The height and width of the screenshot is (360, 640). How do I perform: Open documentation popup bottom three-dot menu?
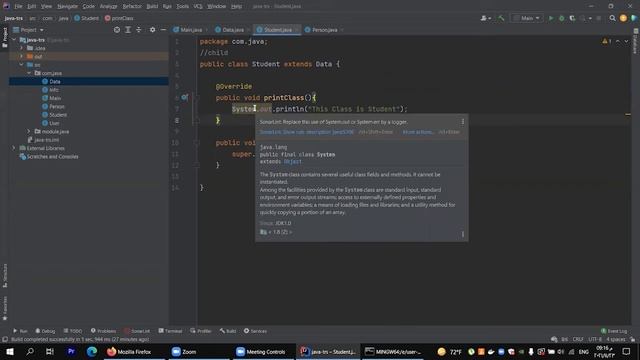click(x=462, y=234)
